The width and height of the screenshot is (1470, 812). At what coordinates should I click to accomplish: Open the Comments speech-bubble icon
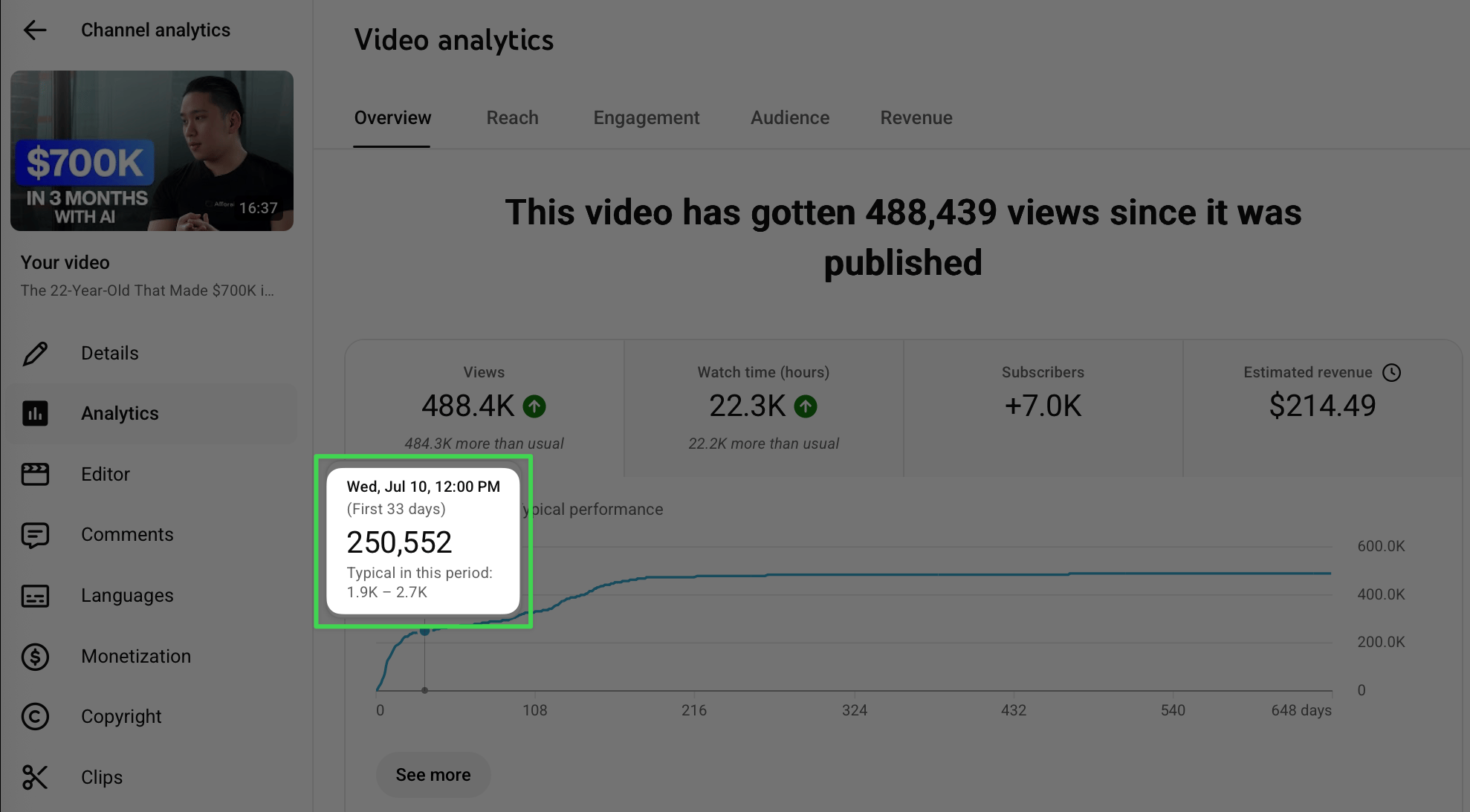(x=35, y=535)
